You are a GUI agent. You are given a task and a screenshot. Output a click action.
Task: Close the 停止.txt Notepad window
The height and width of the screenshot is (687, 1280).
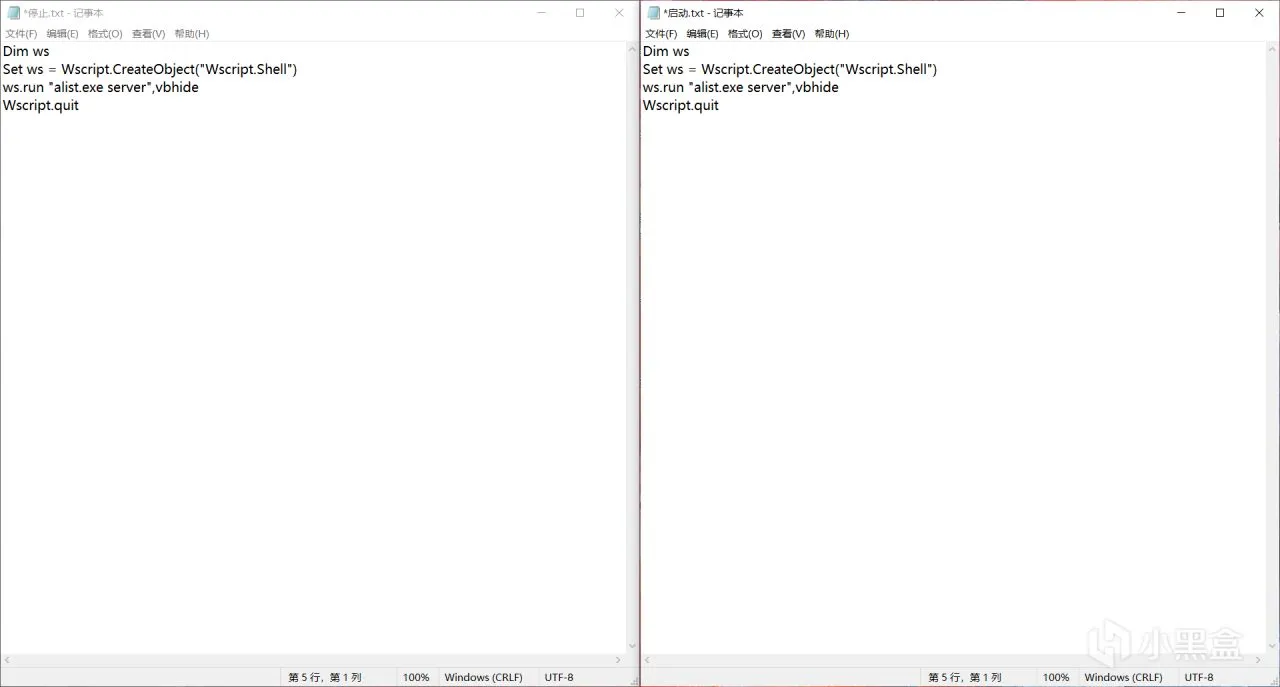pos(619,13)
